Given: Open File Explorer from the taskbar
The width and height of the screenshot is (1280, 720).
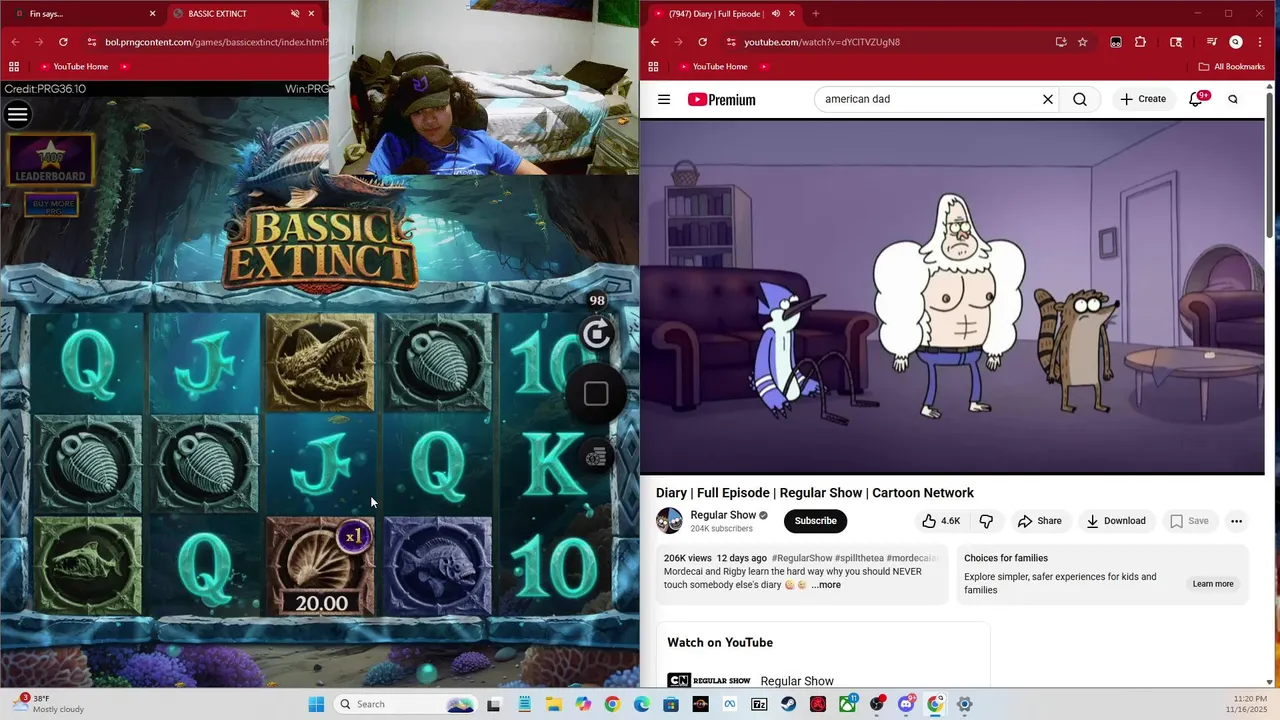Looking at the screenshot, I should click(553, 704).
